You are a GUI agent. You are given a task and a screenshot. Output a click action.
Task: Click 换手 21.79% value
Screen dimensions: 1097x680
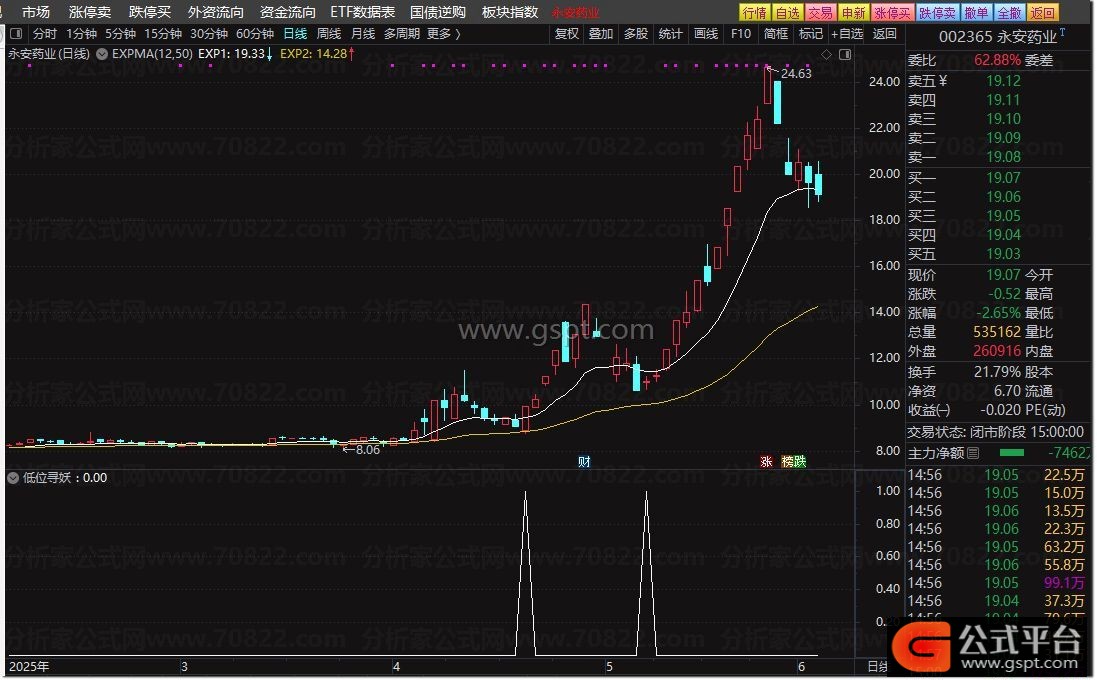click(997, 372)
